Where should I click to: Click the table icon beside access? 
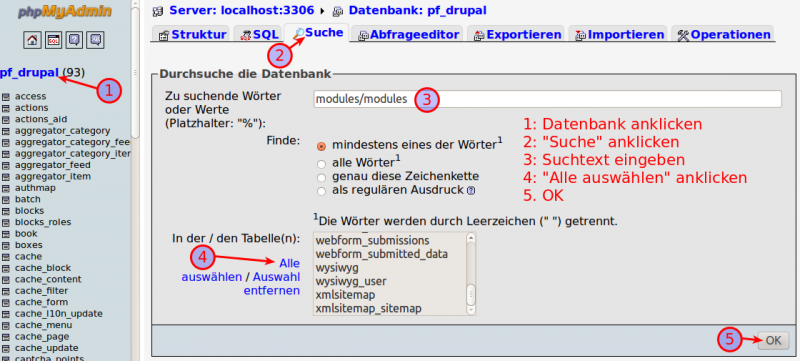click(6, 96)
